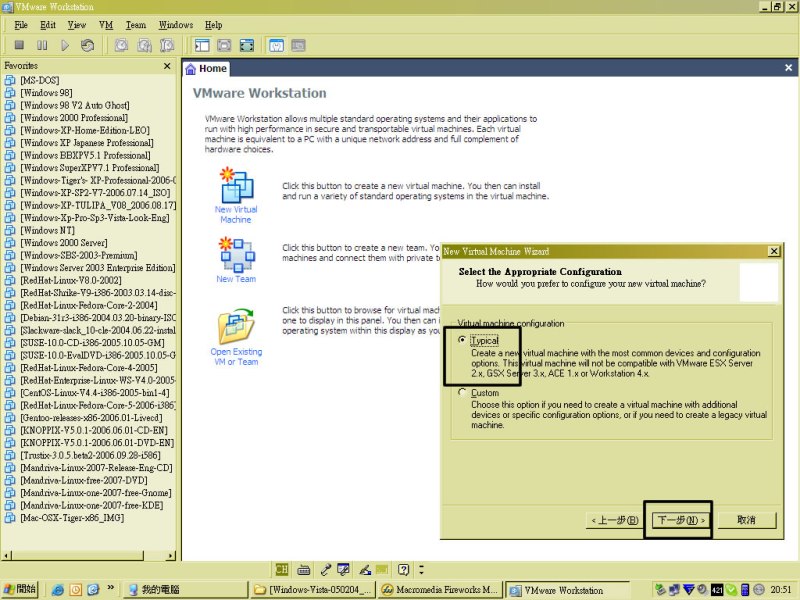
Task: Switch to Macromedia Fireworks taskbar window
Action: pyautogui.click(x=440, y=590)
